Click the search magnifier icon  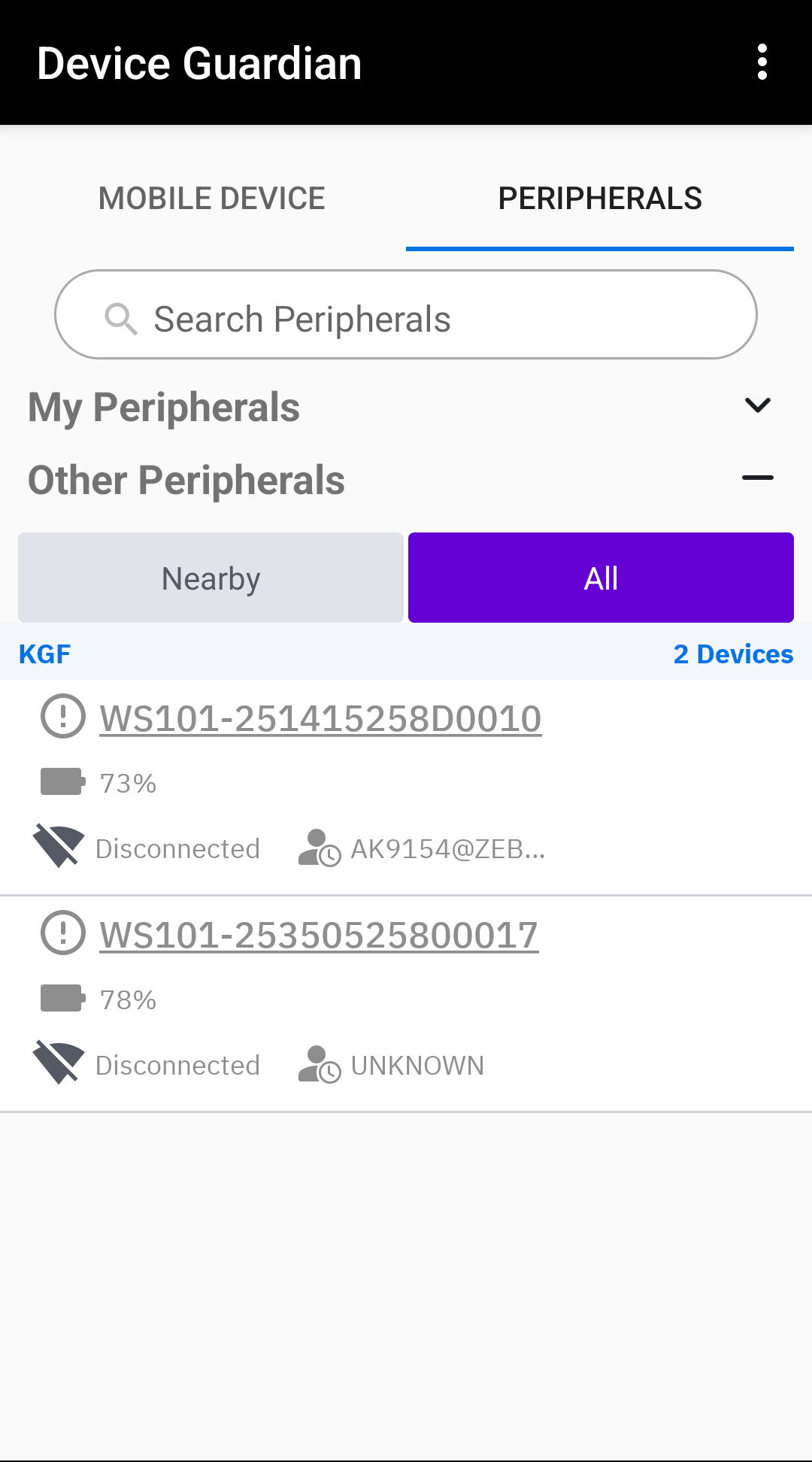120,319
